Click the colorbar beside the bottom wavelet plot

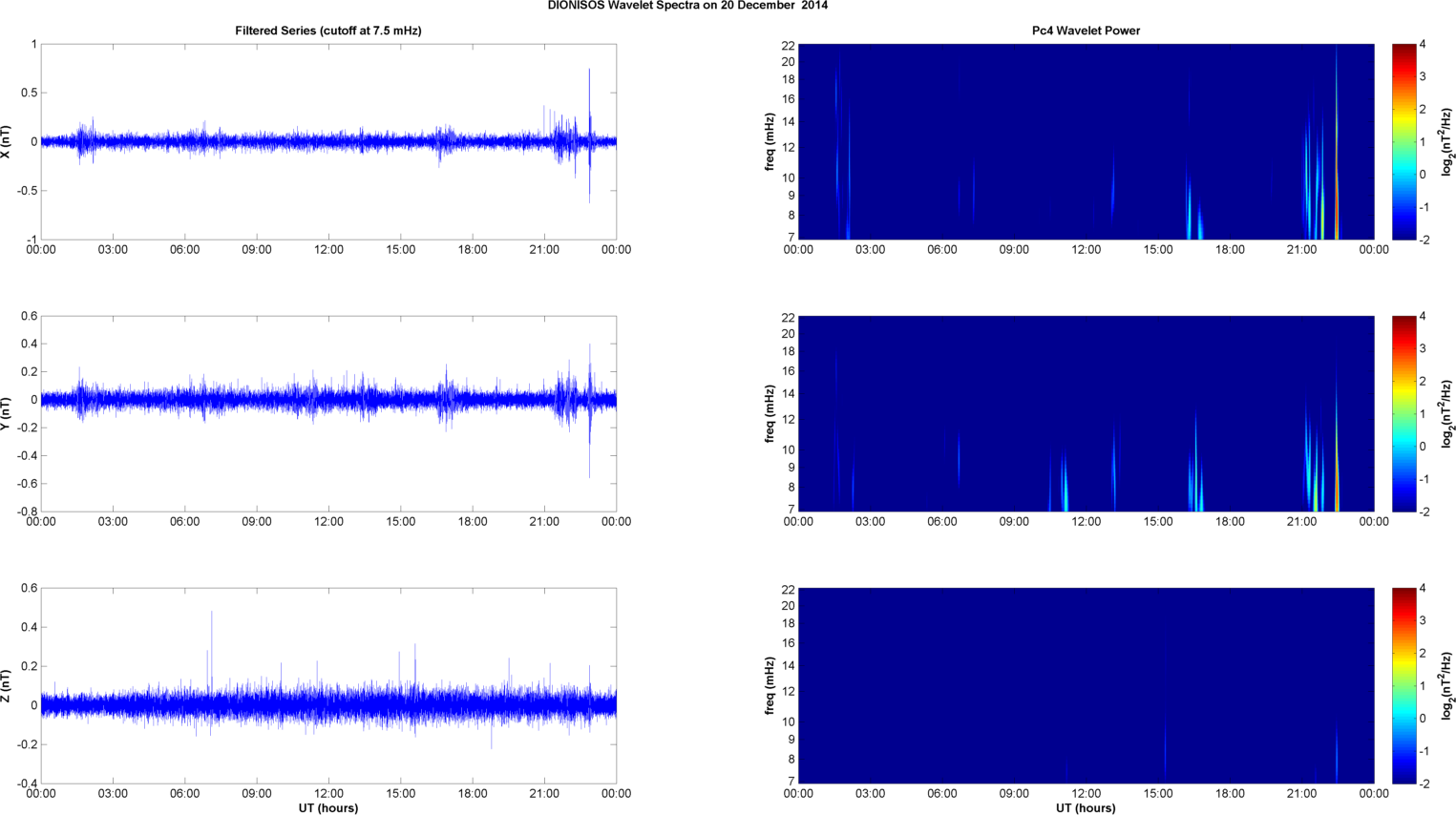point(1403,685)
